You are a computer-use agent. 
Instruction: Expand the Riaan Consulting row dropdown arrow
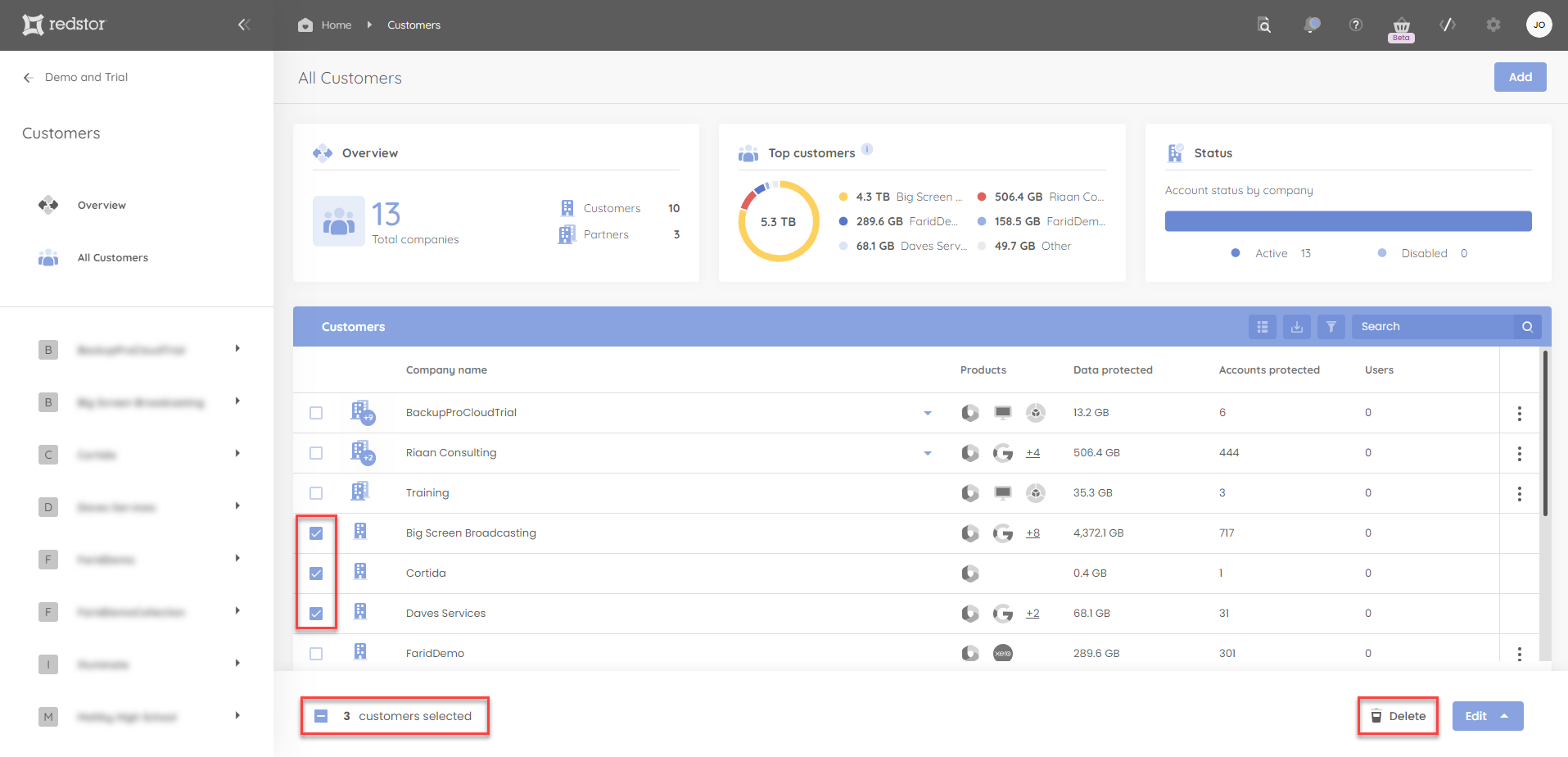(928, 453)
